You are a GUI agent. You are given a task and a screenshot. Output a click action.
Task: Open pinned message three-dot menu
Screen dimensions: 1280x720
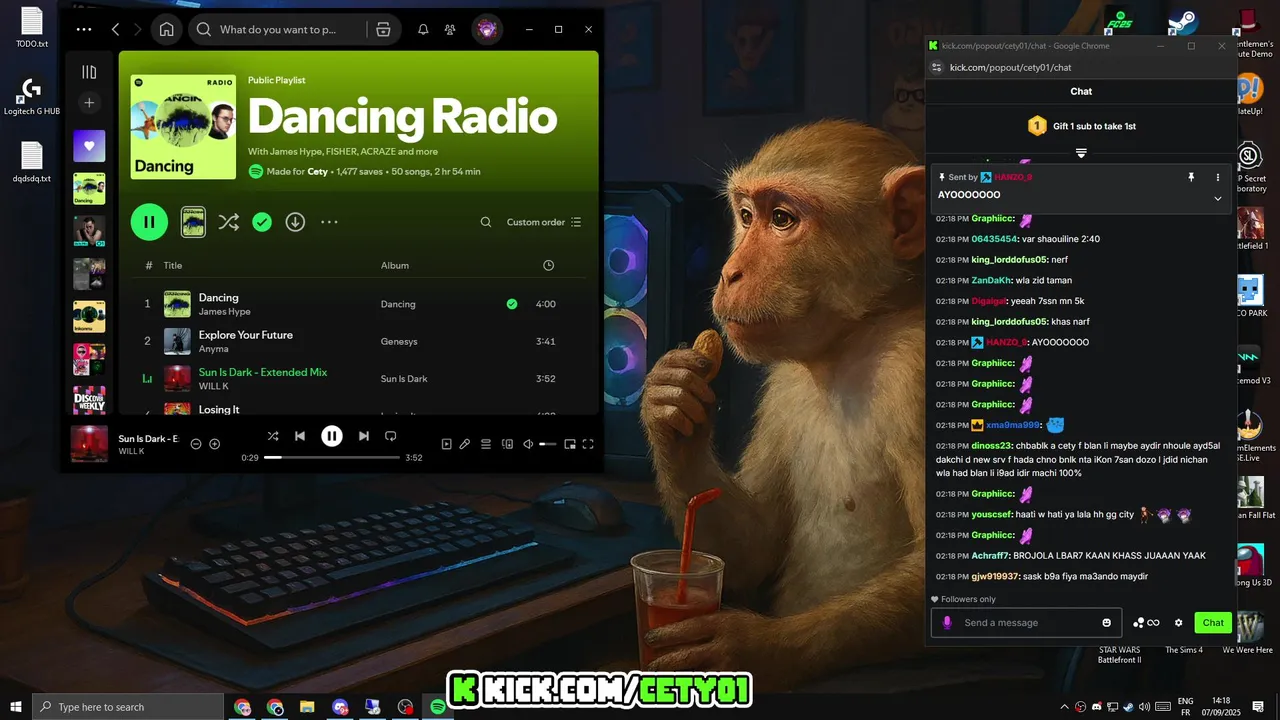(1217, 177)
